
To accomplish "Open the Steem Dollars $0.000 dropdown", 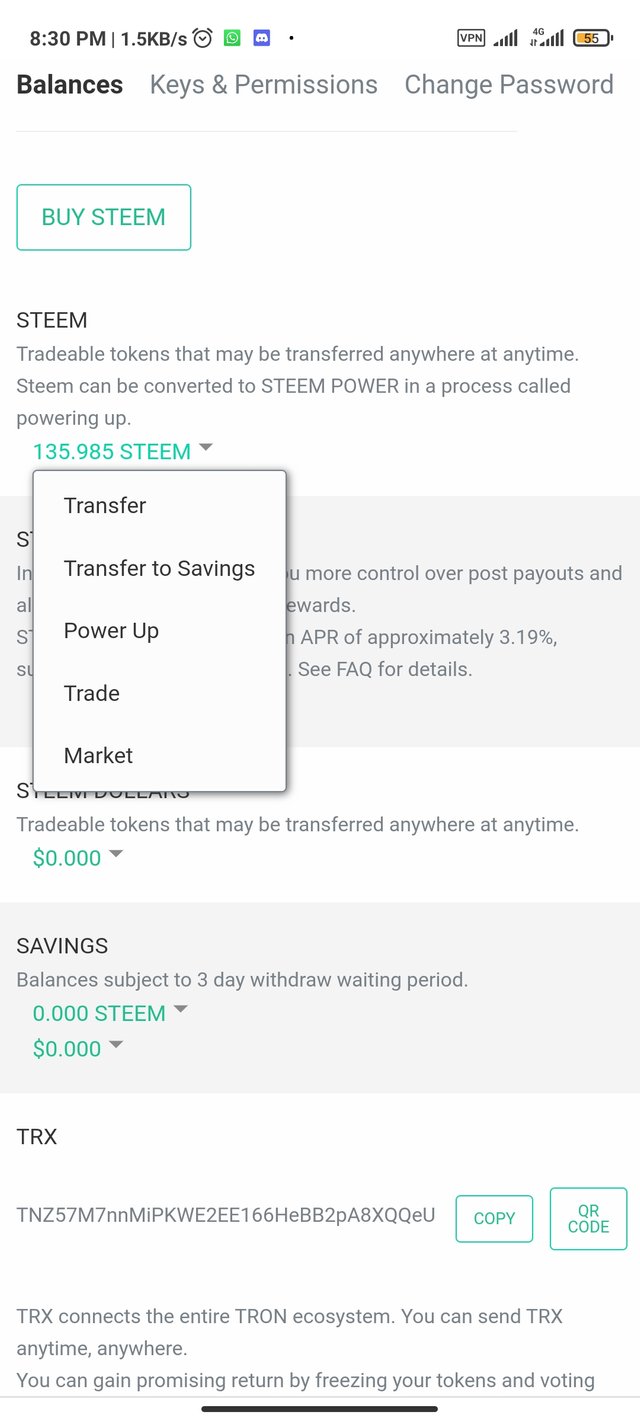I will click(x=78, y=857).
